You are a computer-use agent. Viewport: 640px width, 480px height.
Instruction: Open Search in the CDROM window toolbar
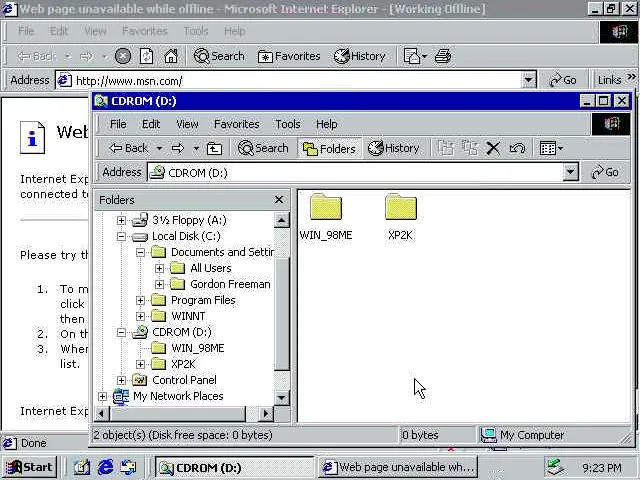click(263, 148)
